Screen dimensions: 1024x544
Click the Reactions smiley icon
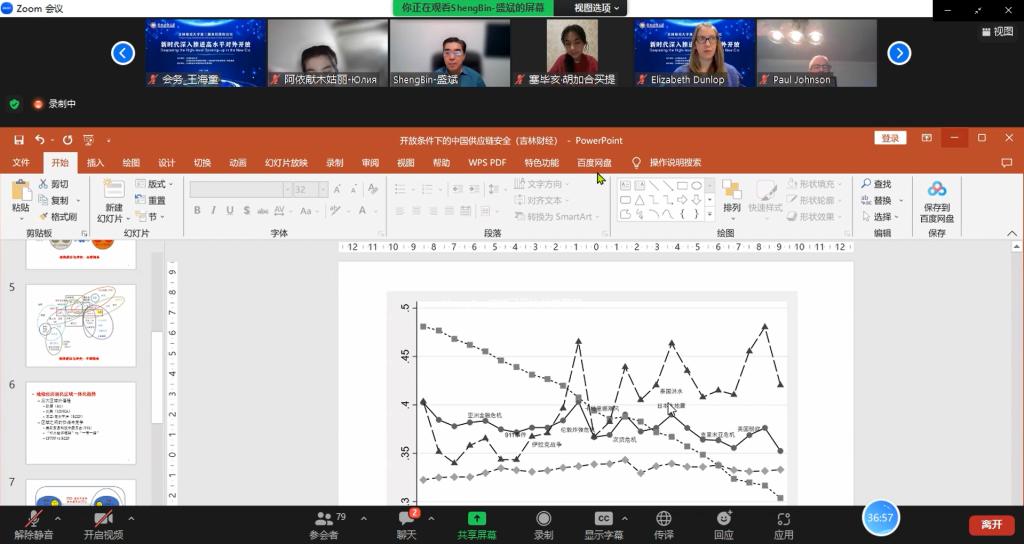[x=724, y=519]
